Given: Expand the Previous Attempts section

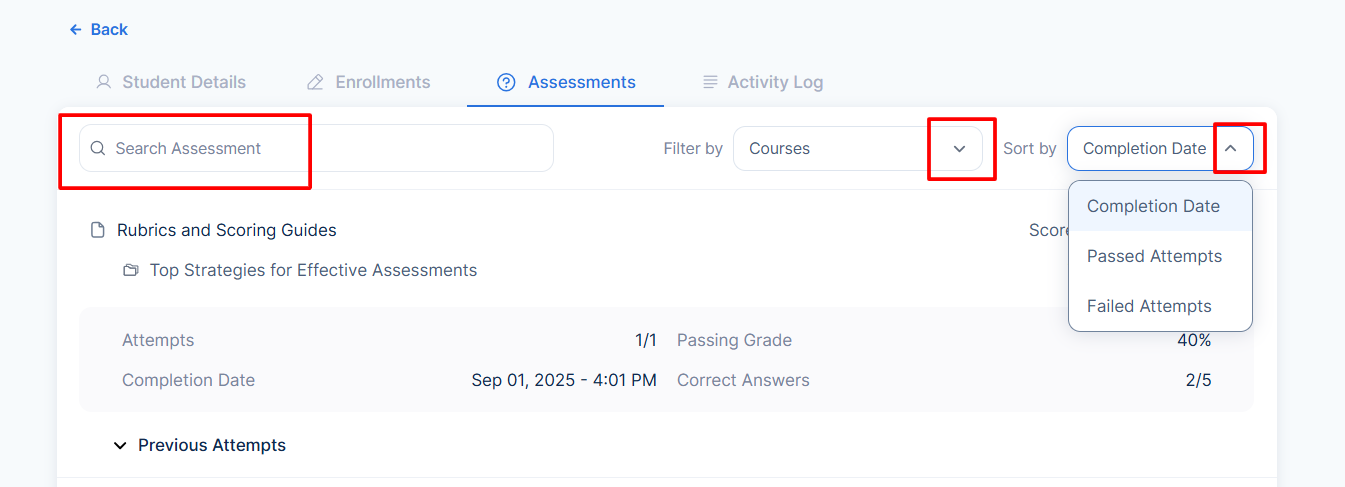Looking at the screenshot, I should (x=200, y=445).
